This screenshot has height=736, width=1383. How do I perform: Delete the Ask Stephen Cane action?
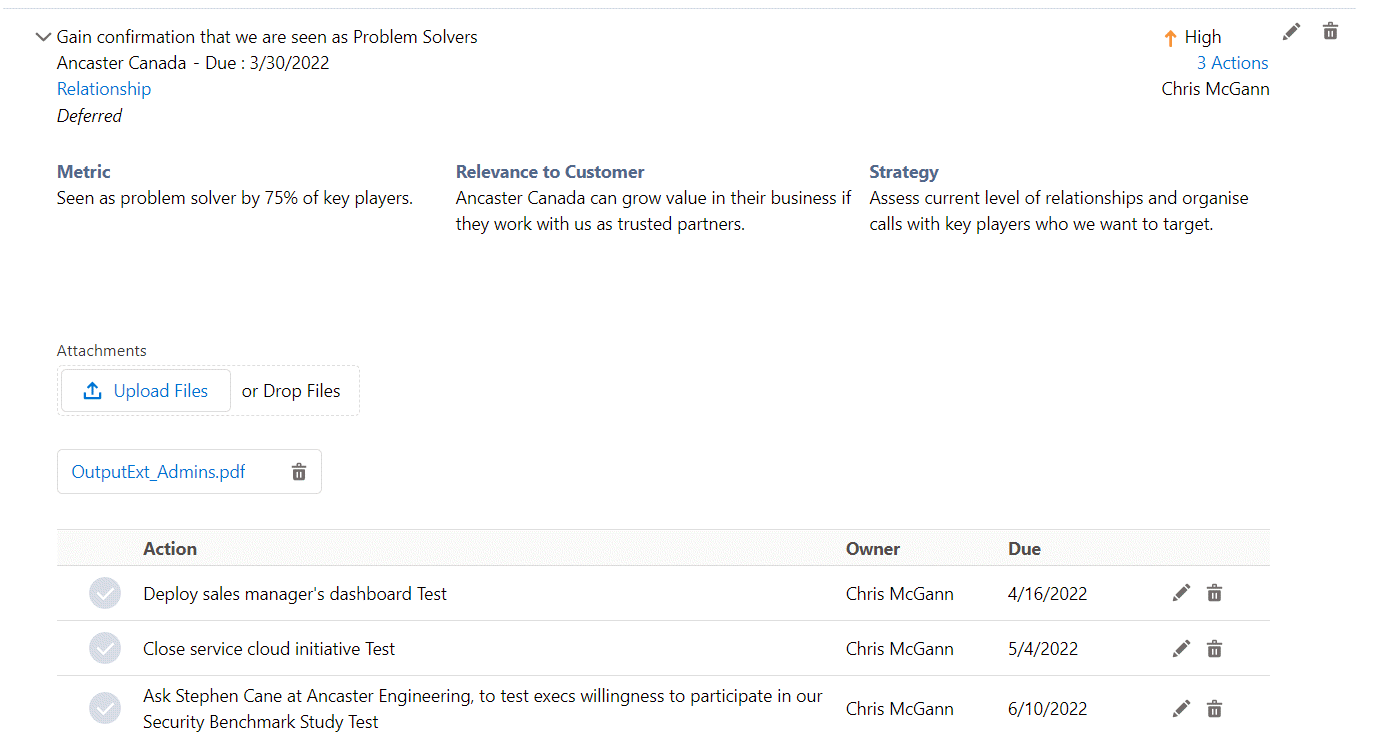click(x=1214, y=709)
